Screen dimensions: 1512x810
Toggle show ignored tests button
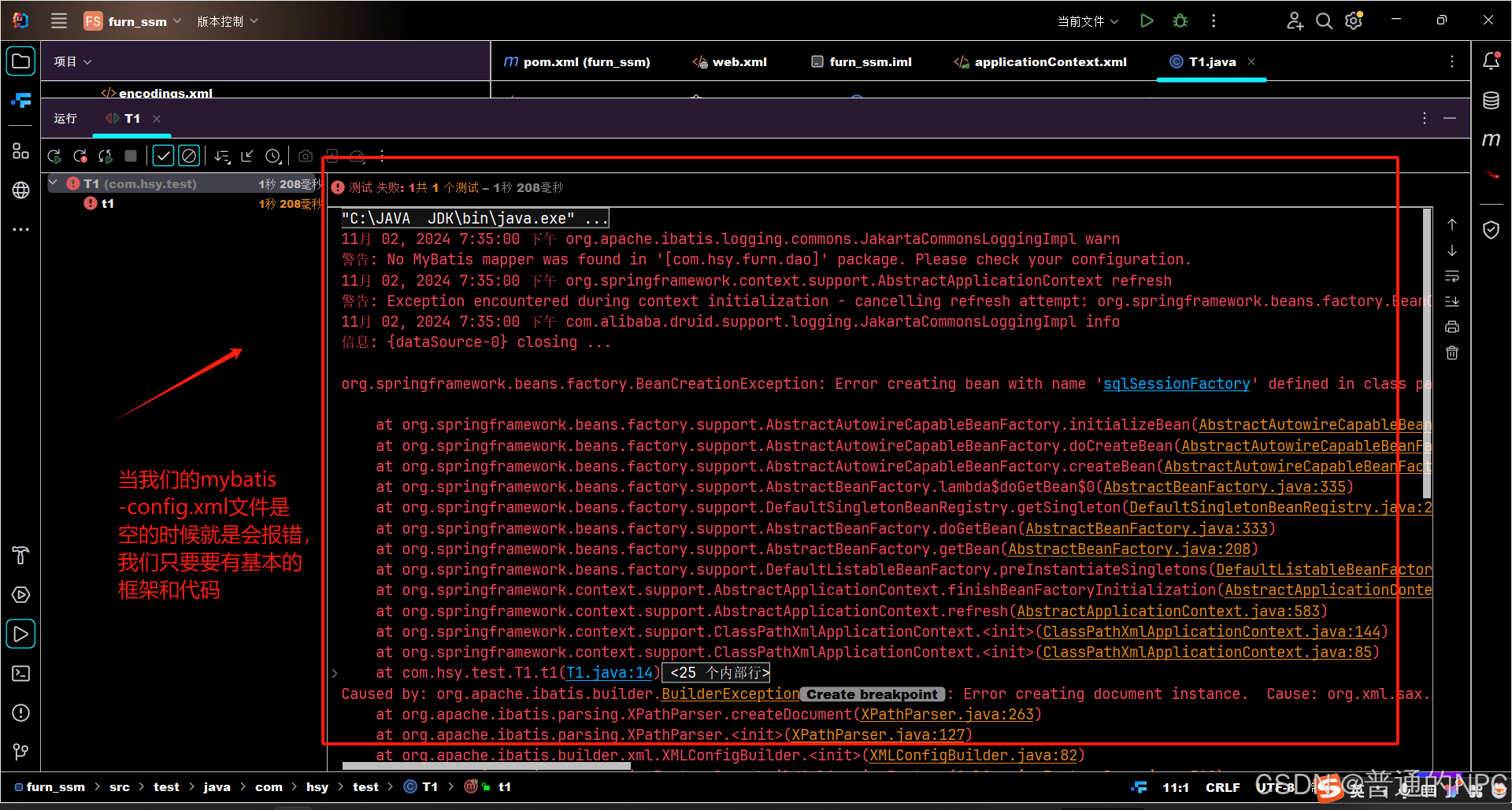189,156
